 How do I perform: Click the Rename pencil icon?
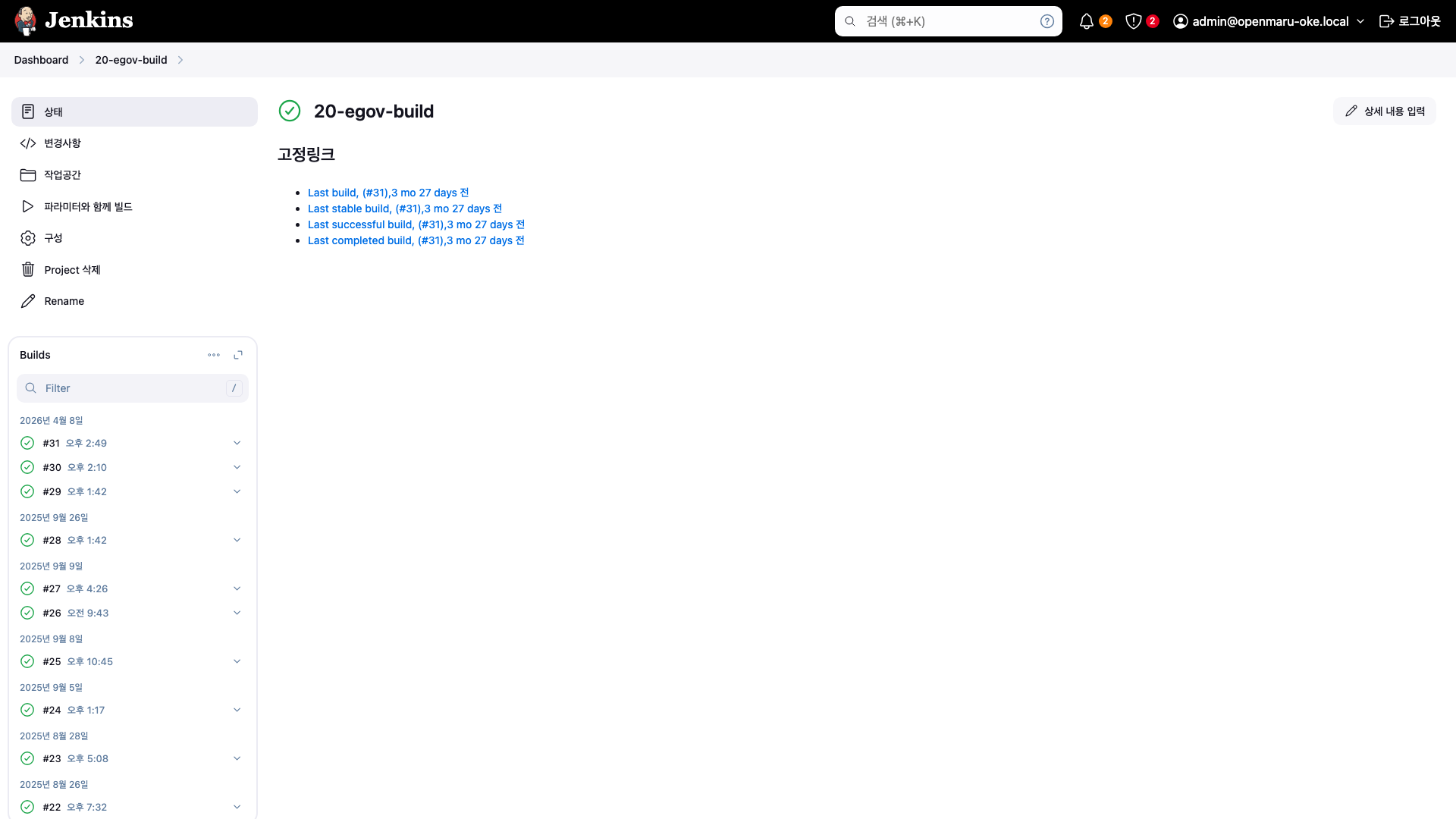point(28,301)
